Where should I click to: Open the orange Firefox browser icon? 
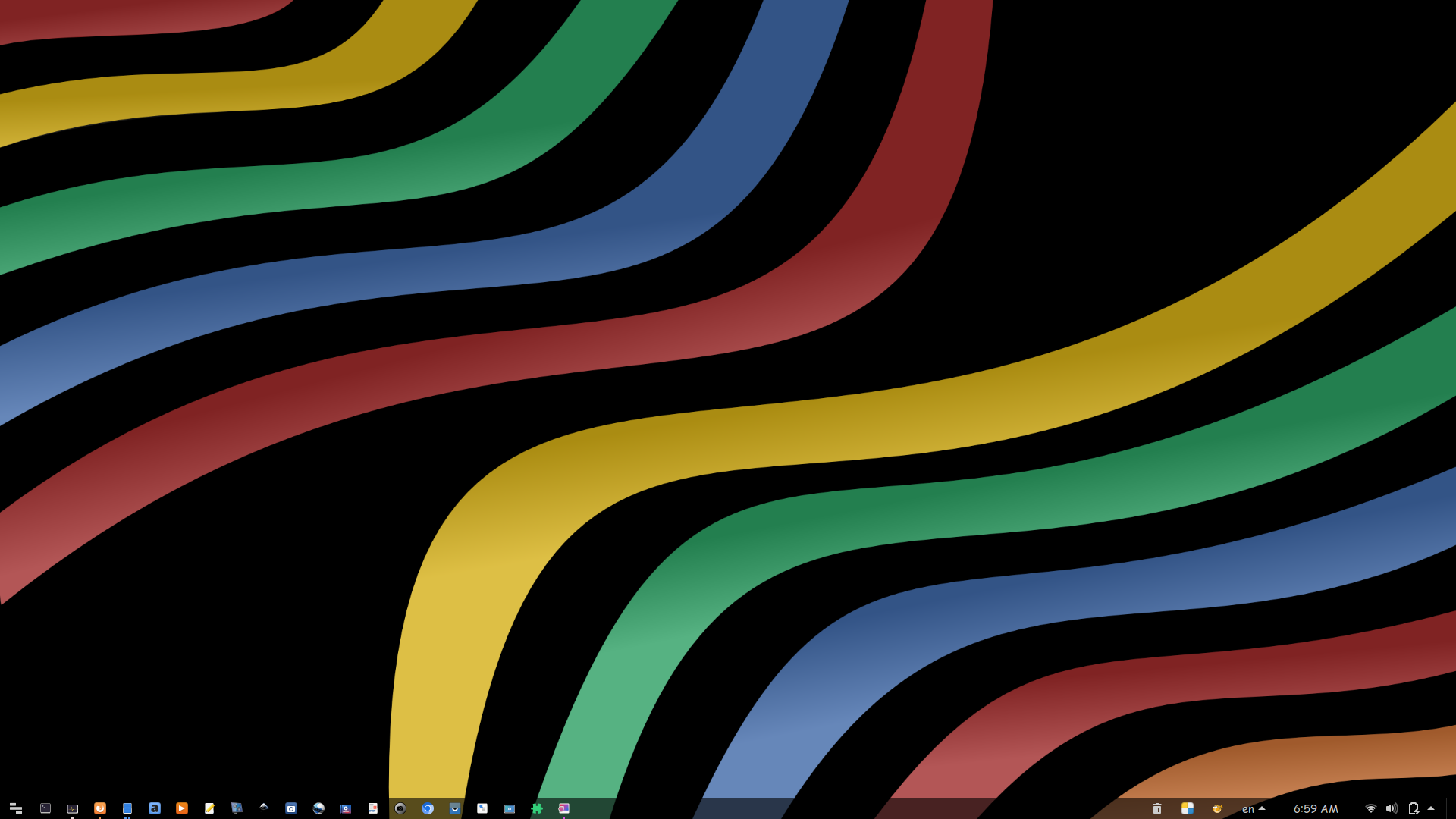(100, 808)
